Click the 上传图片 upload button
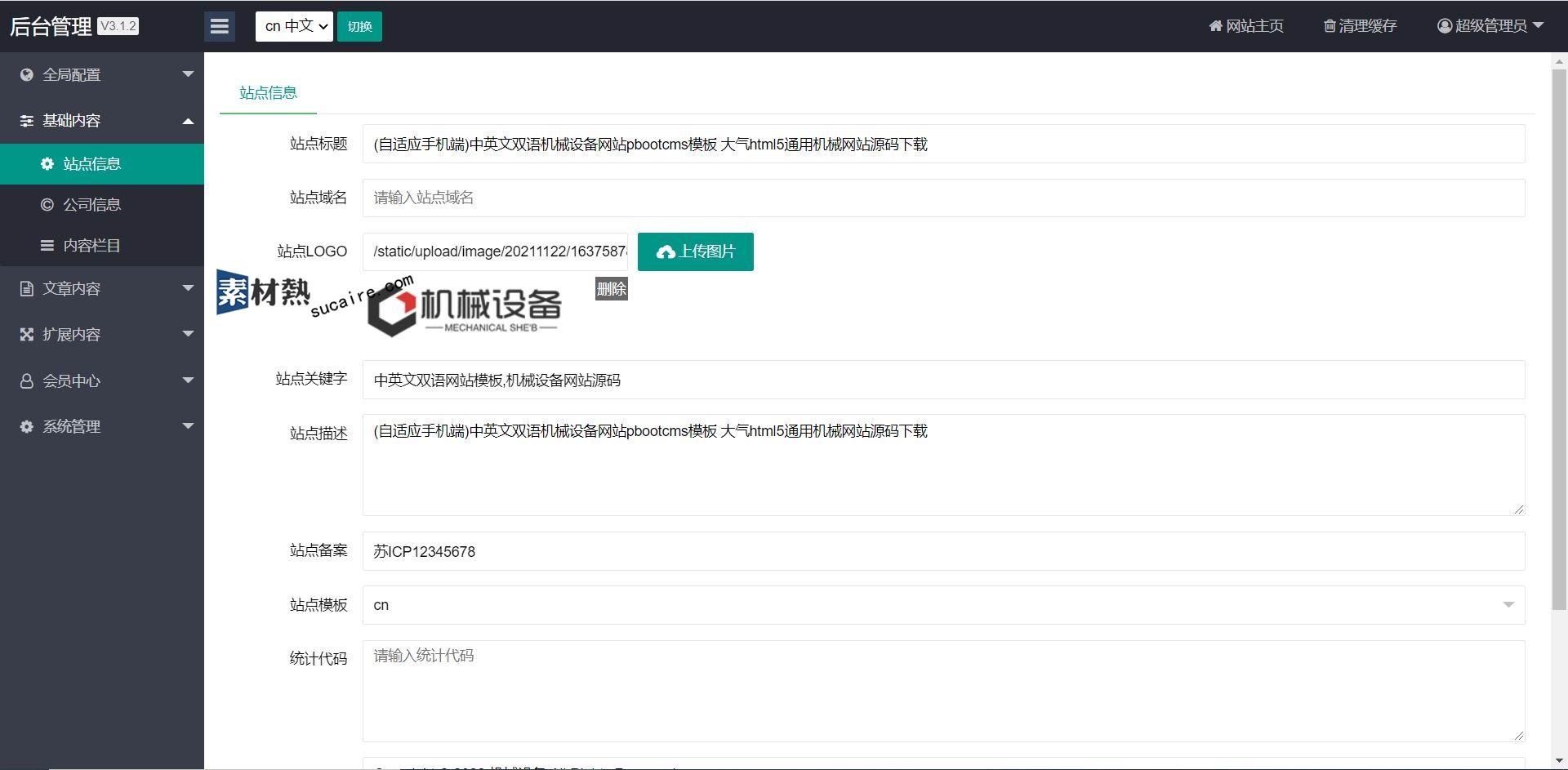 pos(695,251)
